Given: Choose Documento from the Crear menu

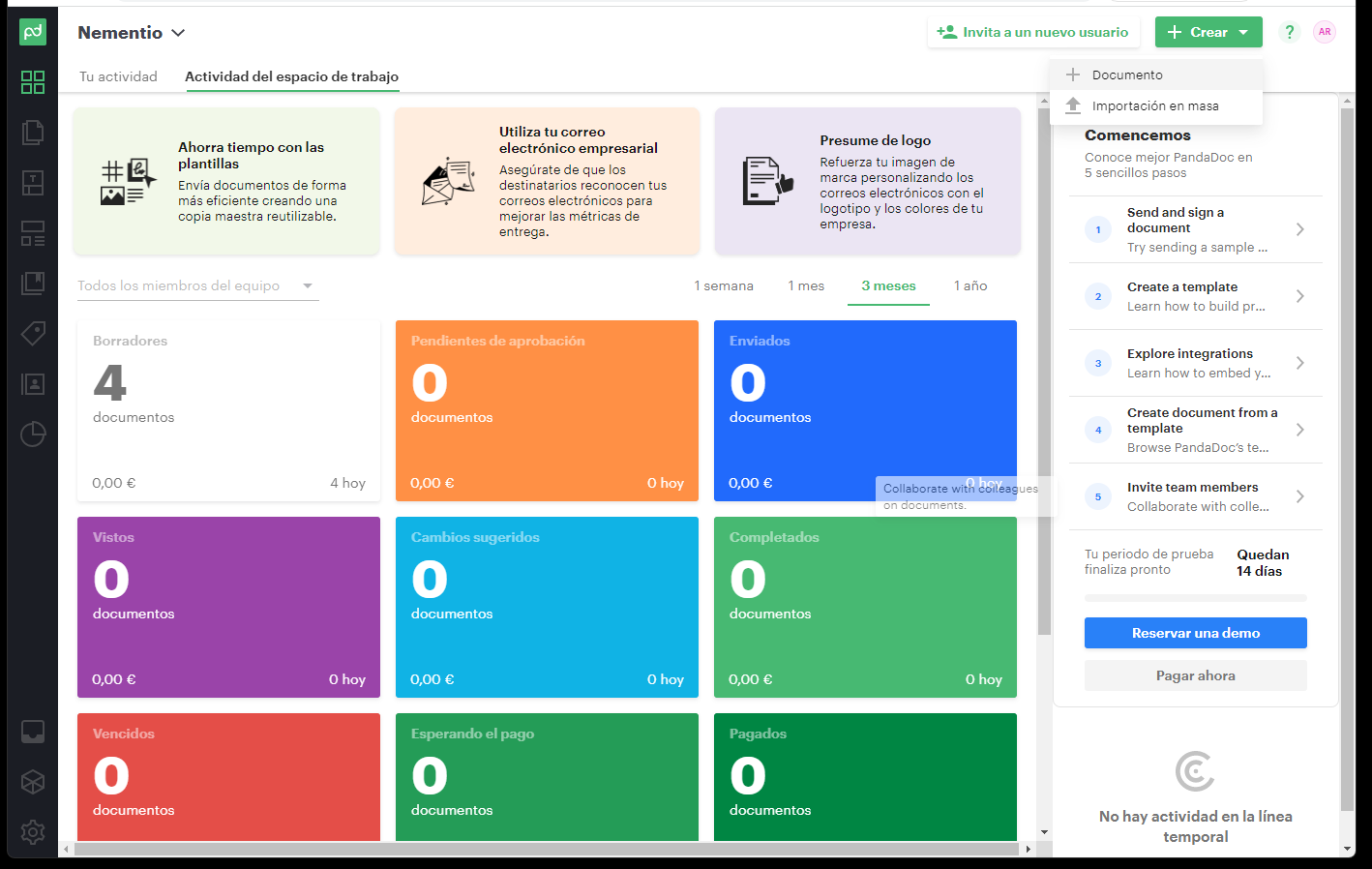Looking at the screenshot, I should coord(1156,75).
